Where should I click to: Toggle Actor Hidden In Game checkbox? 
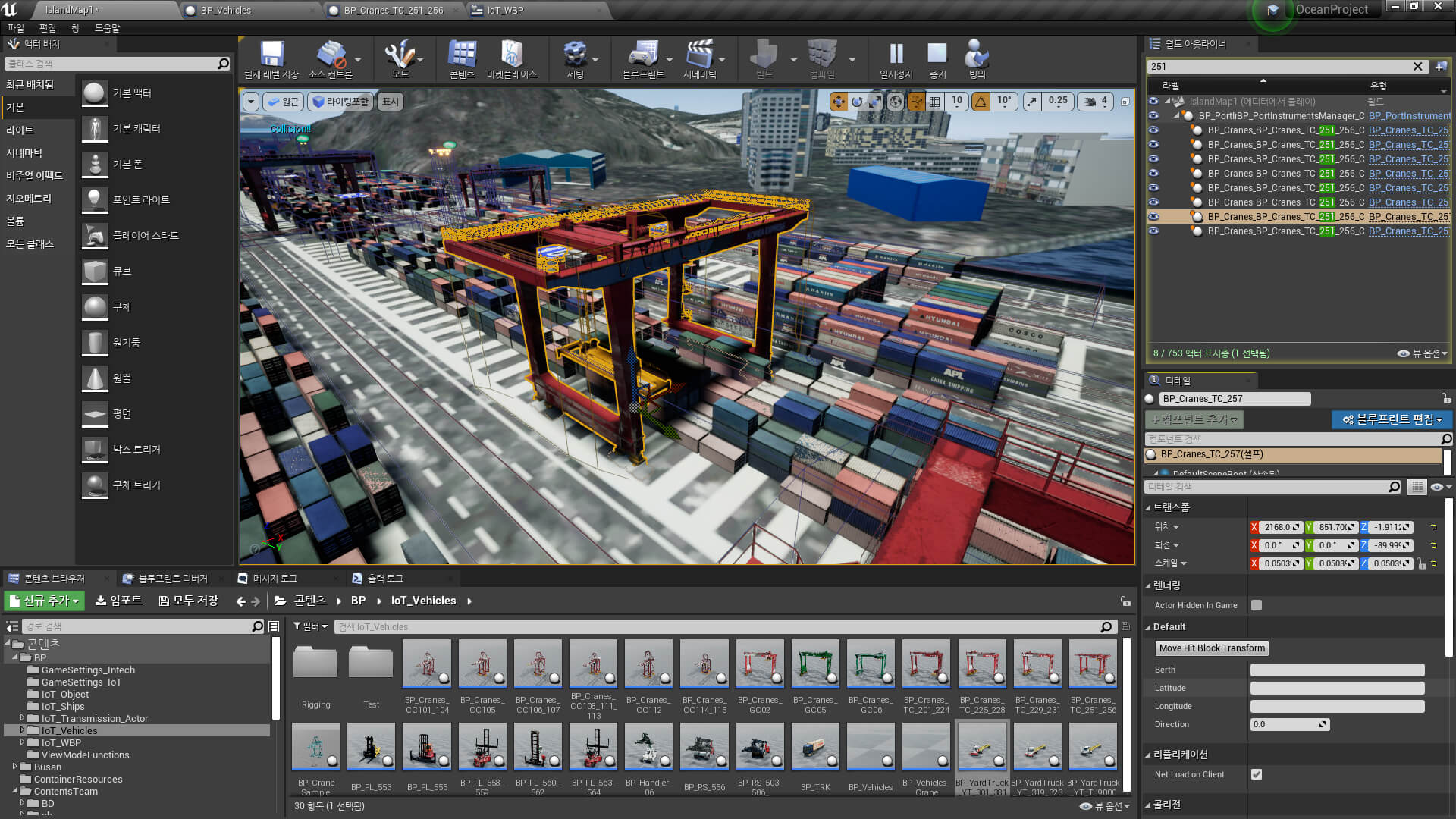[1257, 605]
